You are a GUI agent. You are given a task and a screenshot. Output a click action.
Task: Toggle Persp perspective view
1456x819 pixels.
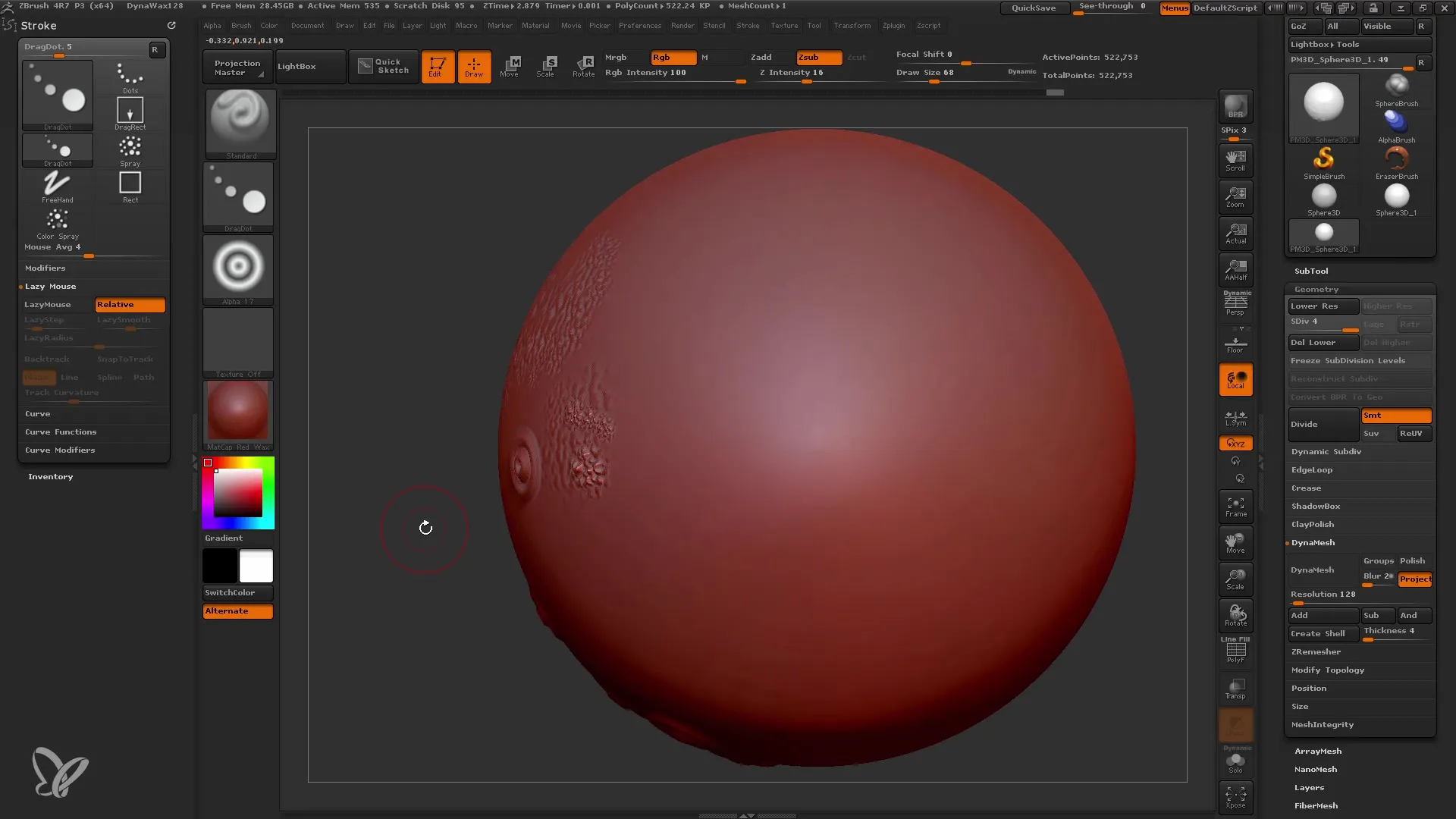[x=1235, y=304]
